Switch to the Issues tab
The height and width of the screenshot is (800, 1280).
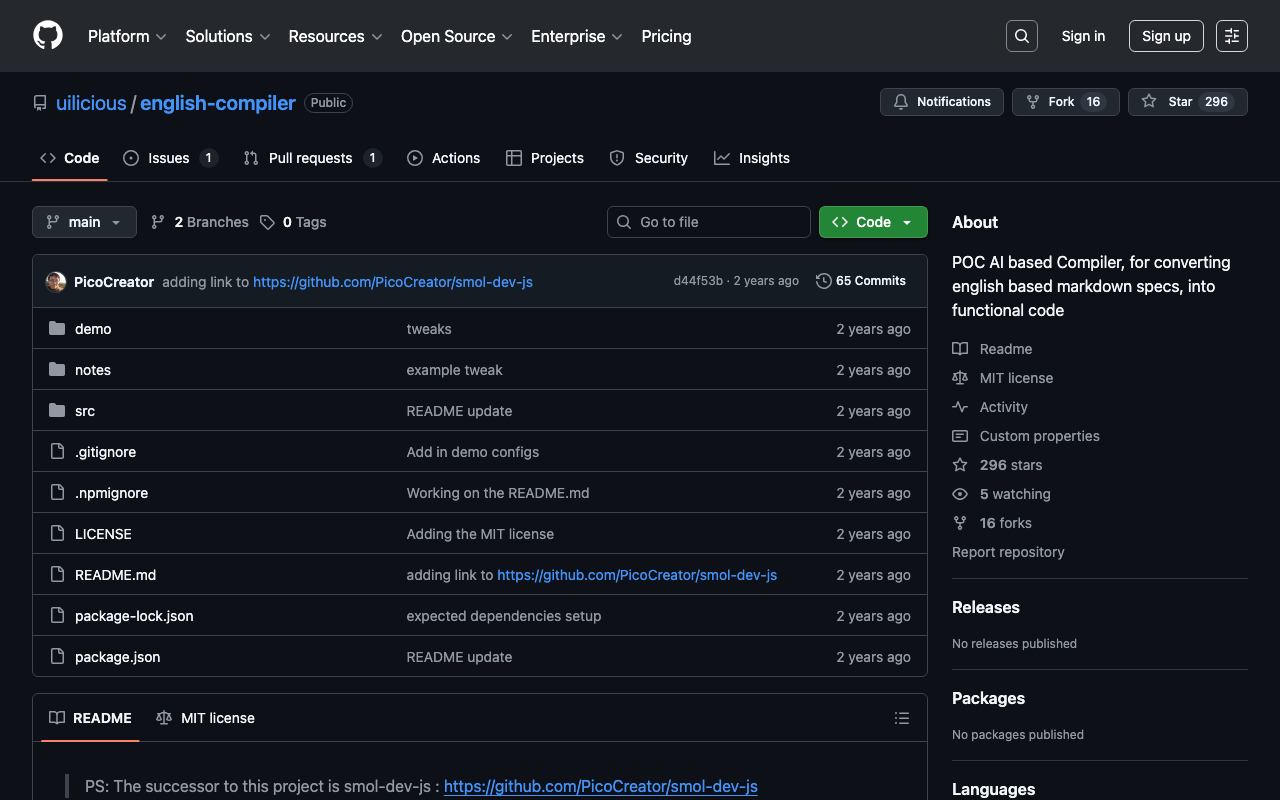(x=169, y=158)
